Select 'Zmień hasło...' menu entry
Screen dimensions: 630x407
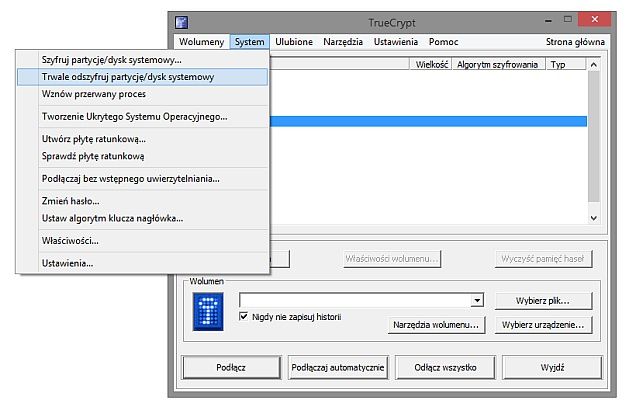tap(142, 201)
